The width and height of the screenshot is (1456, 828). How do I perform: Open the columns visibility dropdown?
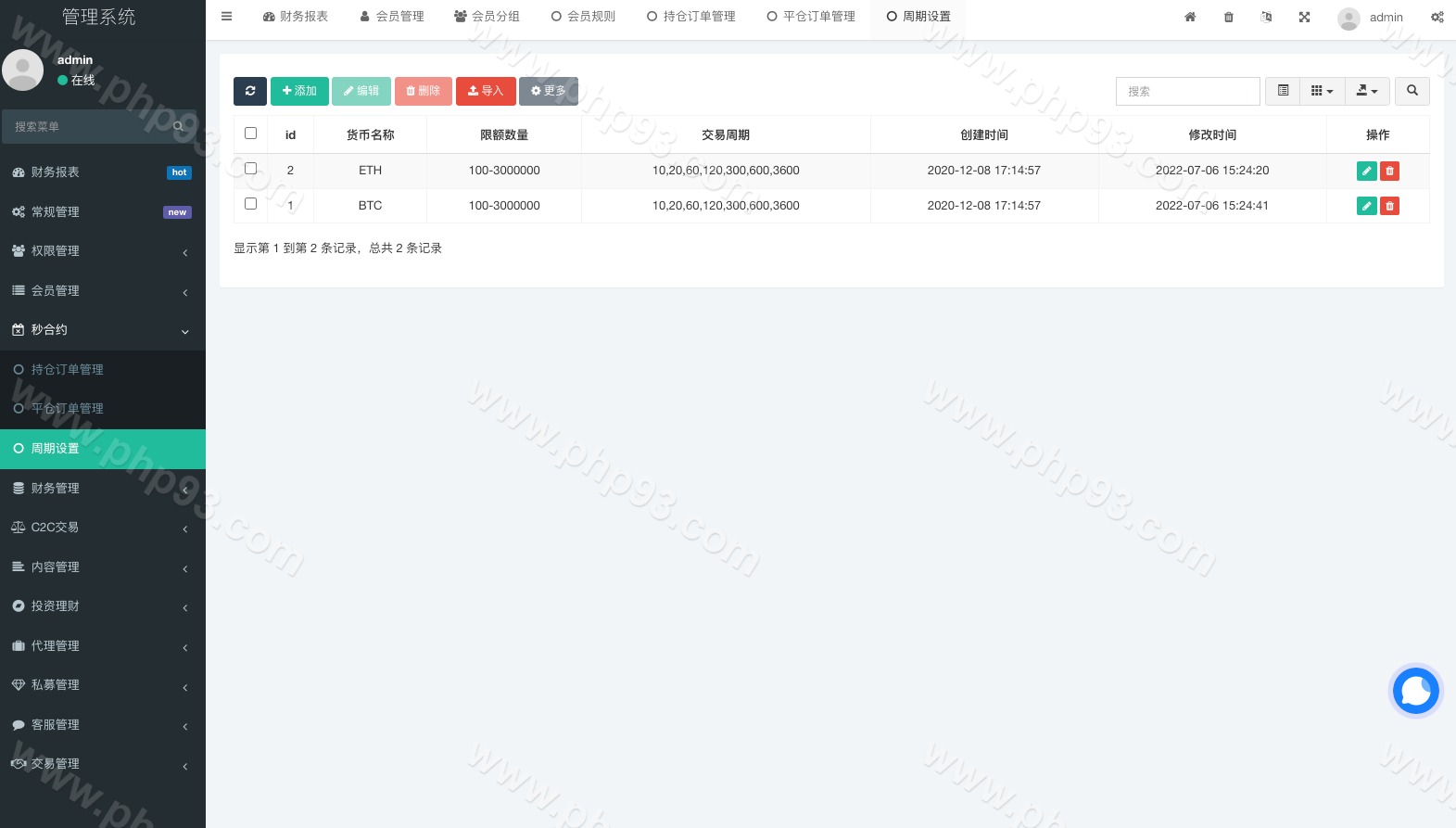pos(1322,91)
